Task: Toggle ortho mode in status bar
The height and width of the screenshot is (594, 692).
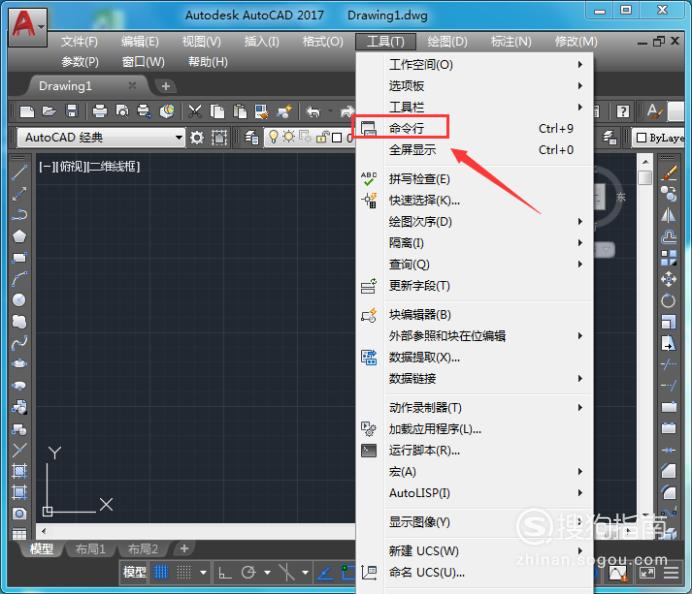Action: pos(225,572)
